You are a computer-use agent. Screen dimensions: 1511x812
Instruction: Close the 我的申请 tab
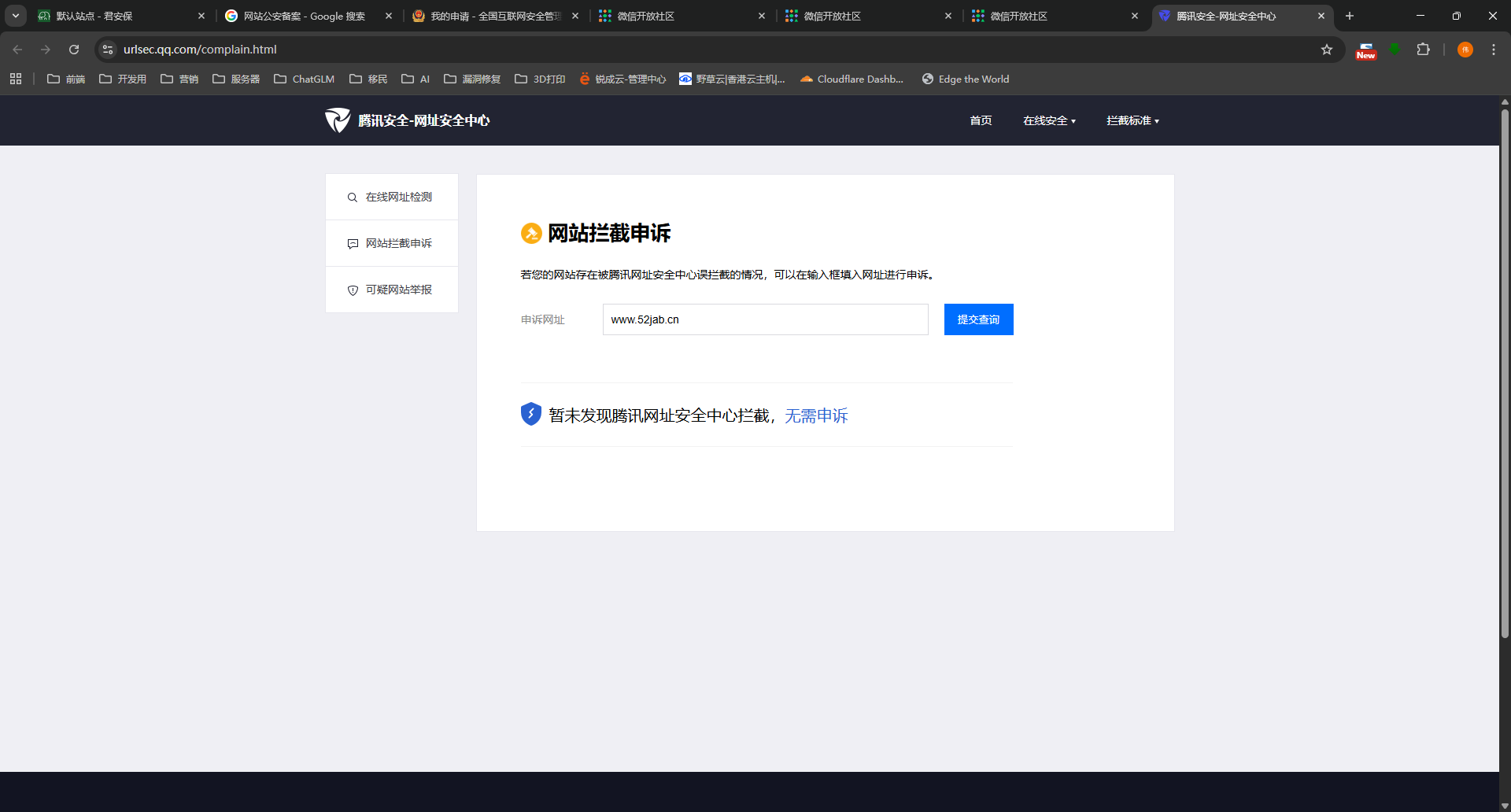[575, 16]
